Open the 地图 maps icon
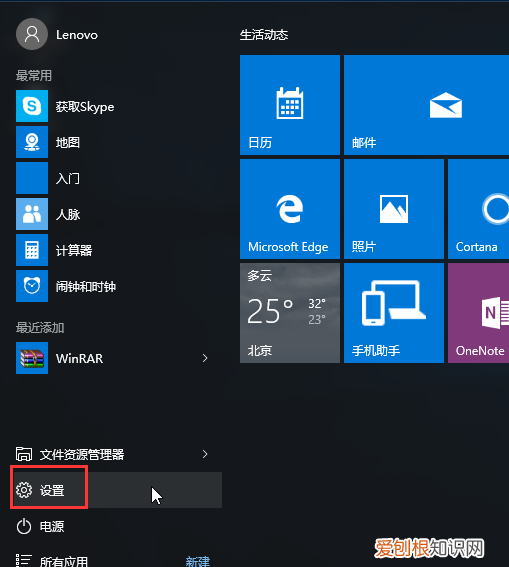The width and height of the screenshot is (509, 567). tap(32, 142)
